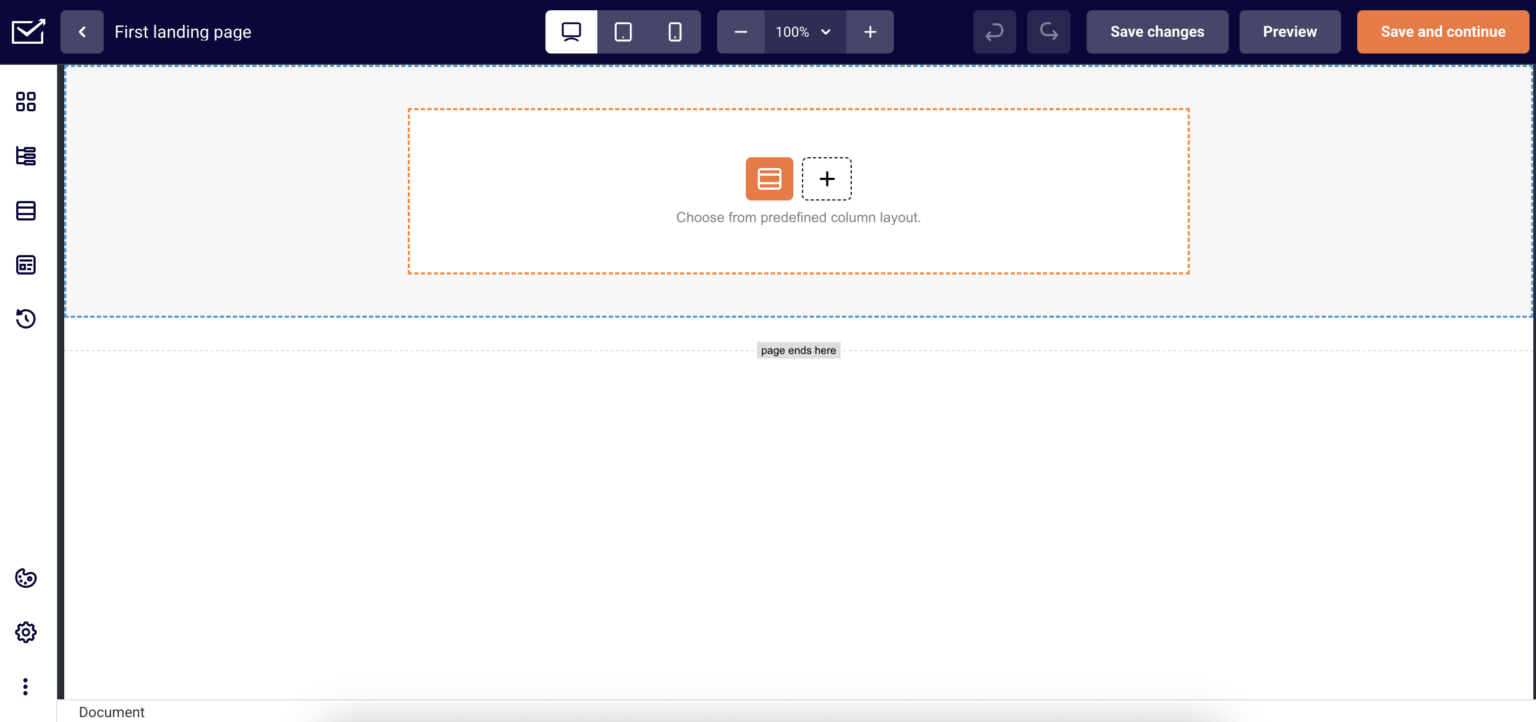Add a new element with the dashed plus box
The height and width of the screenshot is (722, 1536).
[x=827, y=178]
